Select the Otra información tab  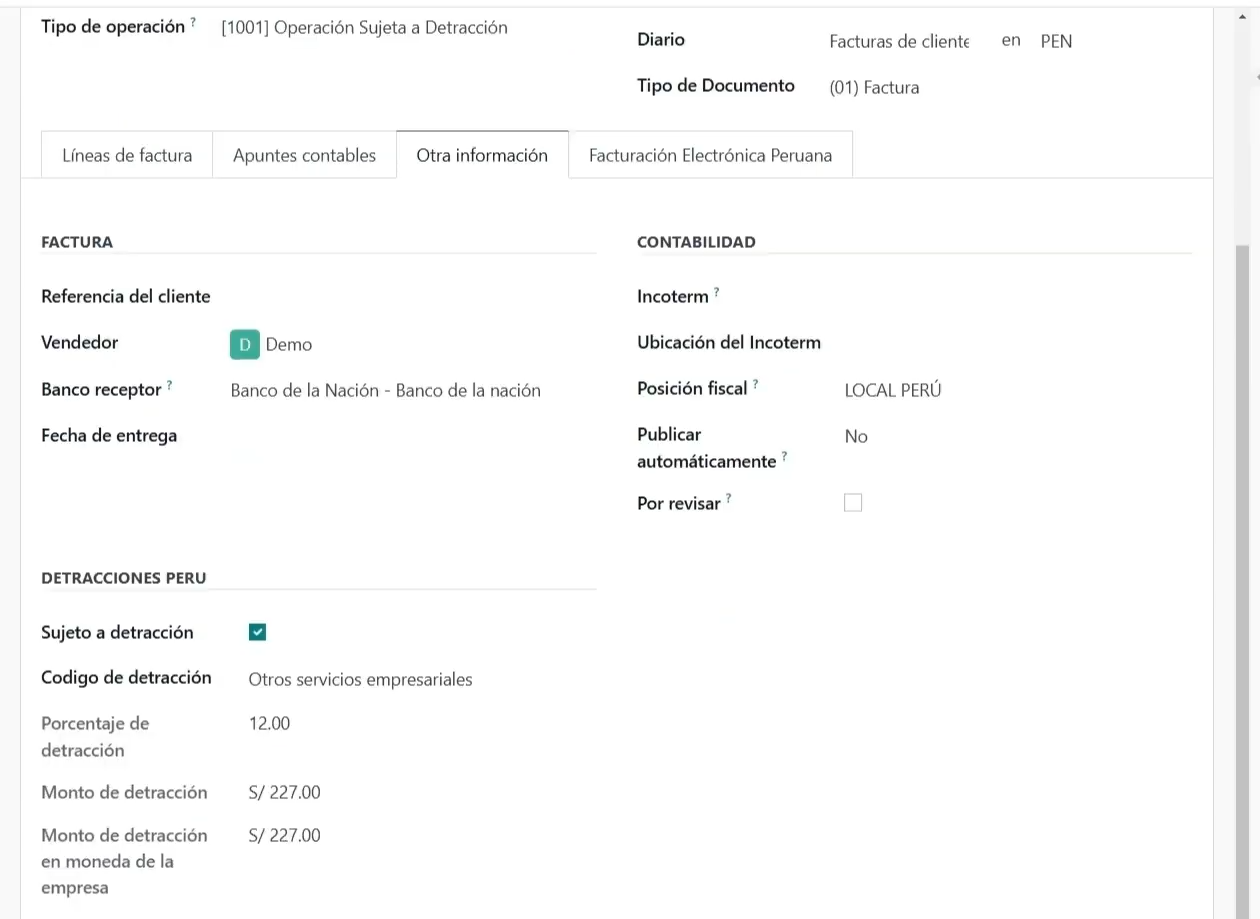click(x=482, y=155)
